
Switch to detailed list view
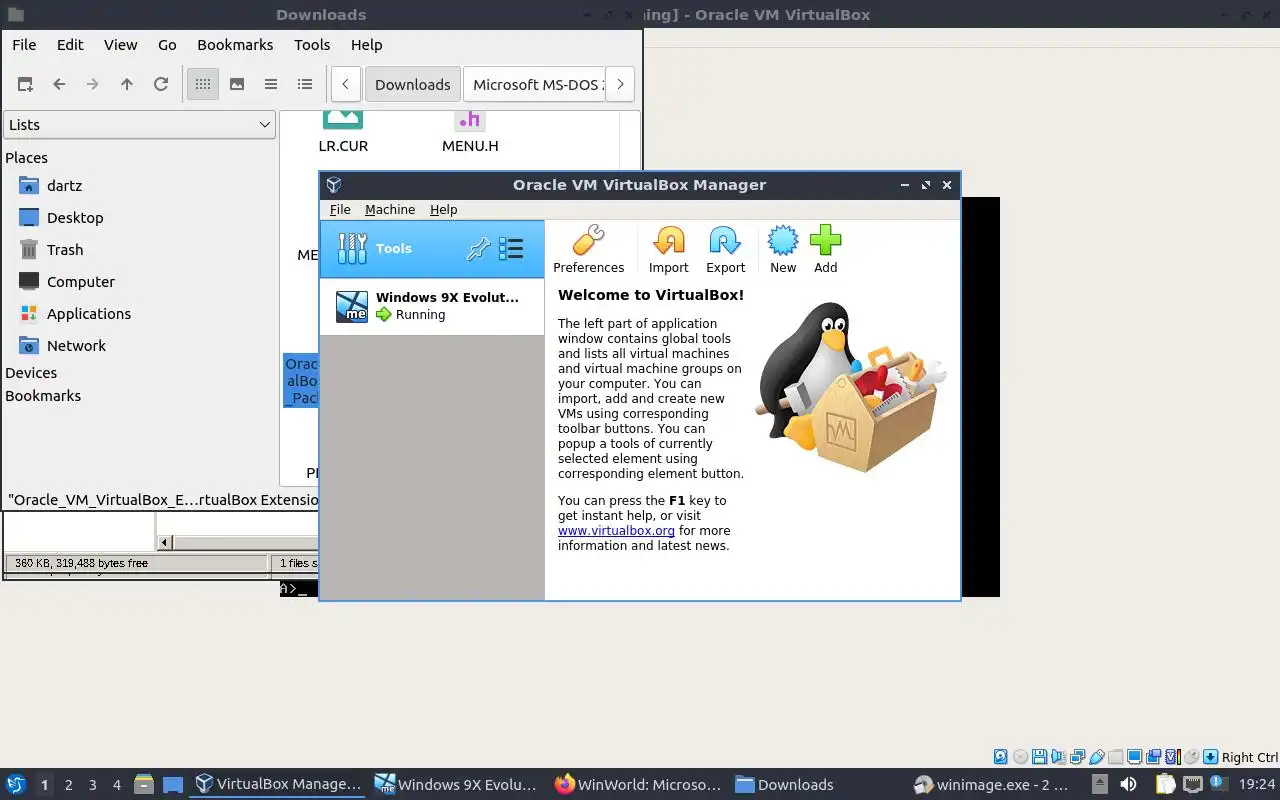pyautogui.click(x=305, y=85)
